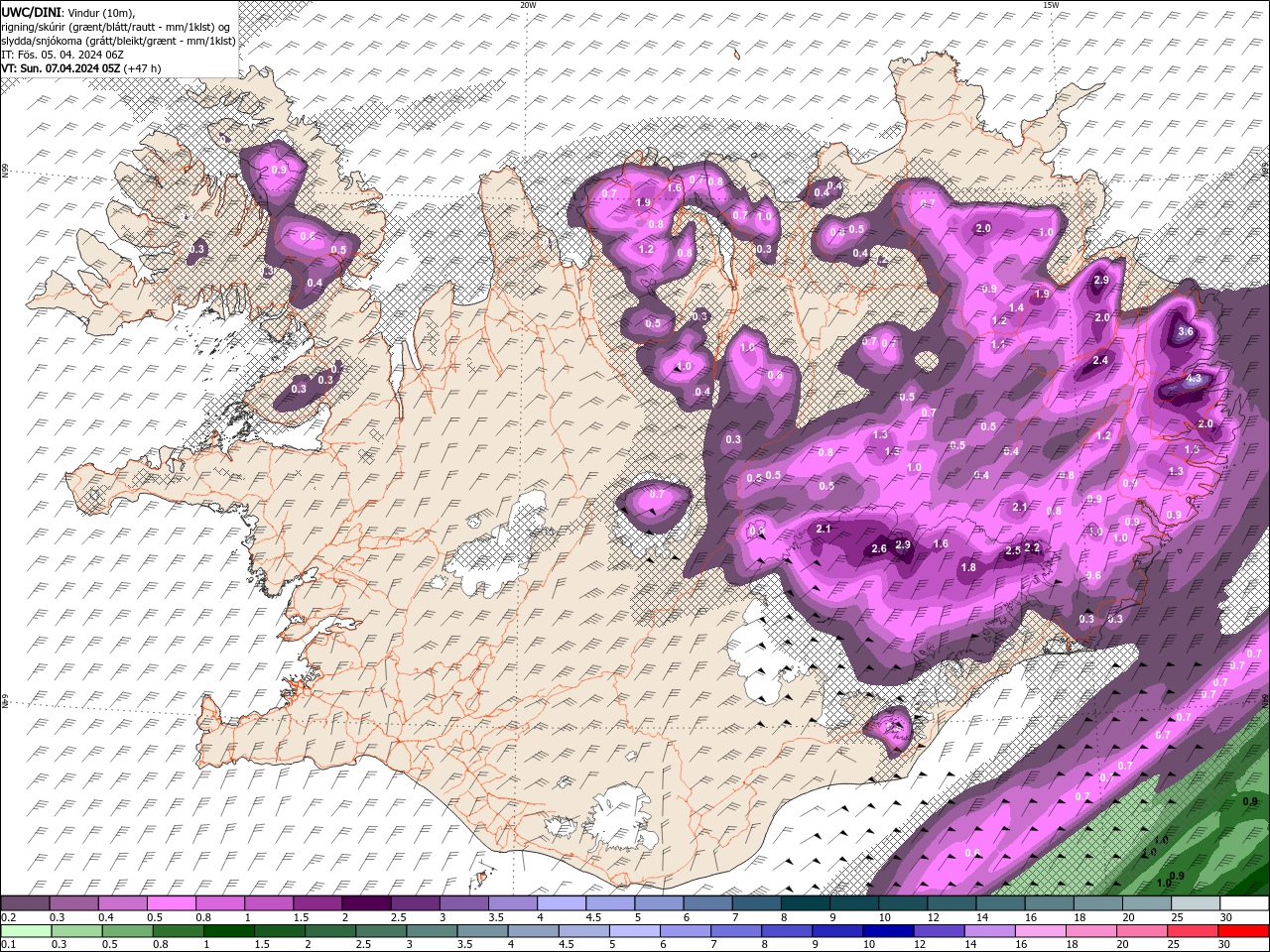
Task: Pick the 0.1 swatch in lower green legend
Action: coord(26,931)
